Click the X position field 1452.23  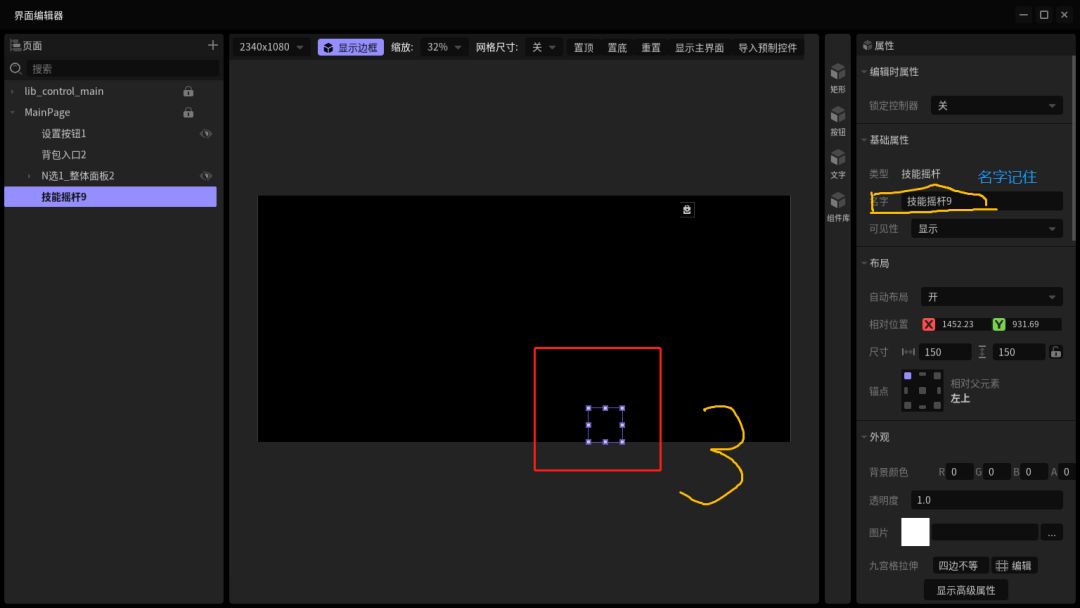(x=962, y=324)
